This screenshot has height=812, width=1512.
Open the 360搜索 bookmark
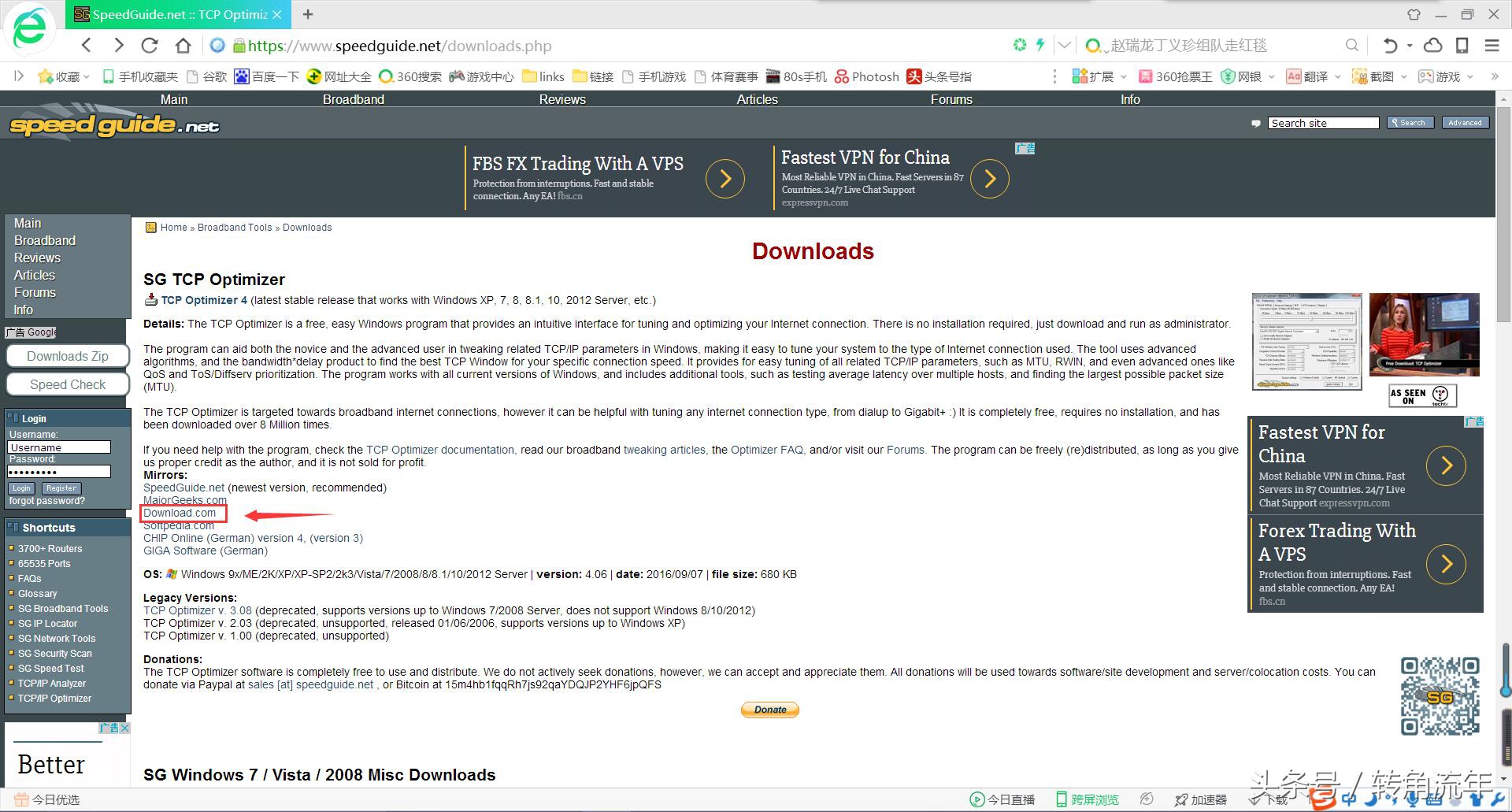(410, 76)
